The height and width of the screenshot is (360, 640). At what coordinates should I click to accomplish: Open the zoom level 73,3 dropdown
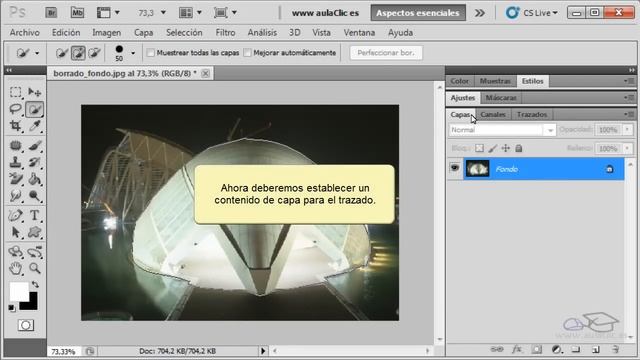[x=163, y=13]
